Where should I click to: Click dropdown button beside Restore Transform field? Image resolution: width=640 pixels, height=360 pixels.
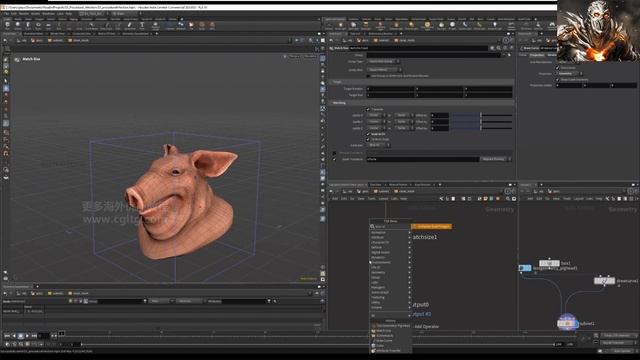(495, 159)
